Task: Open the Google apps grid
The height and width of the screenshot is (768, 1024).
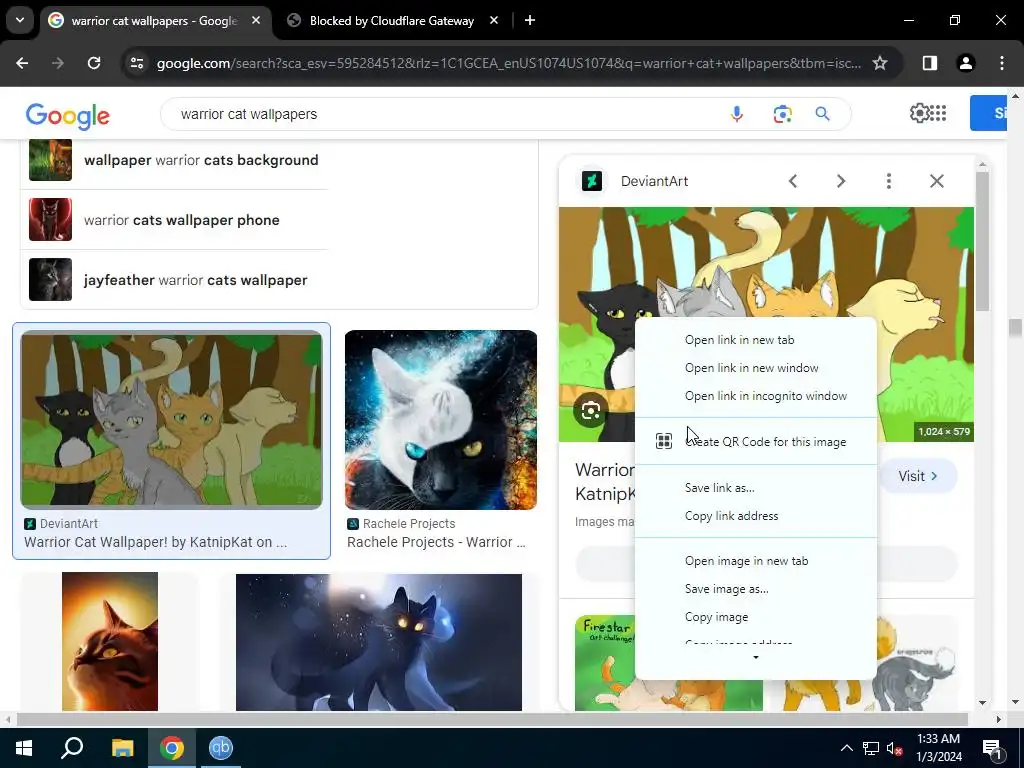Action: (938, 113)
